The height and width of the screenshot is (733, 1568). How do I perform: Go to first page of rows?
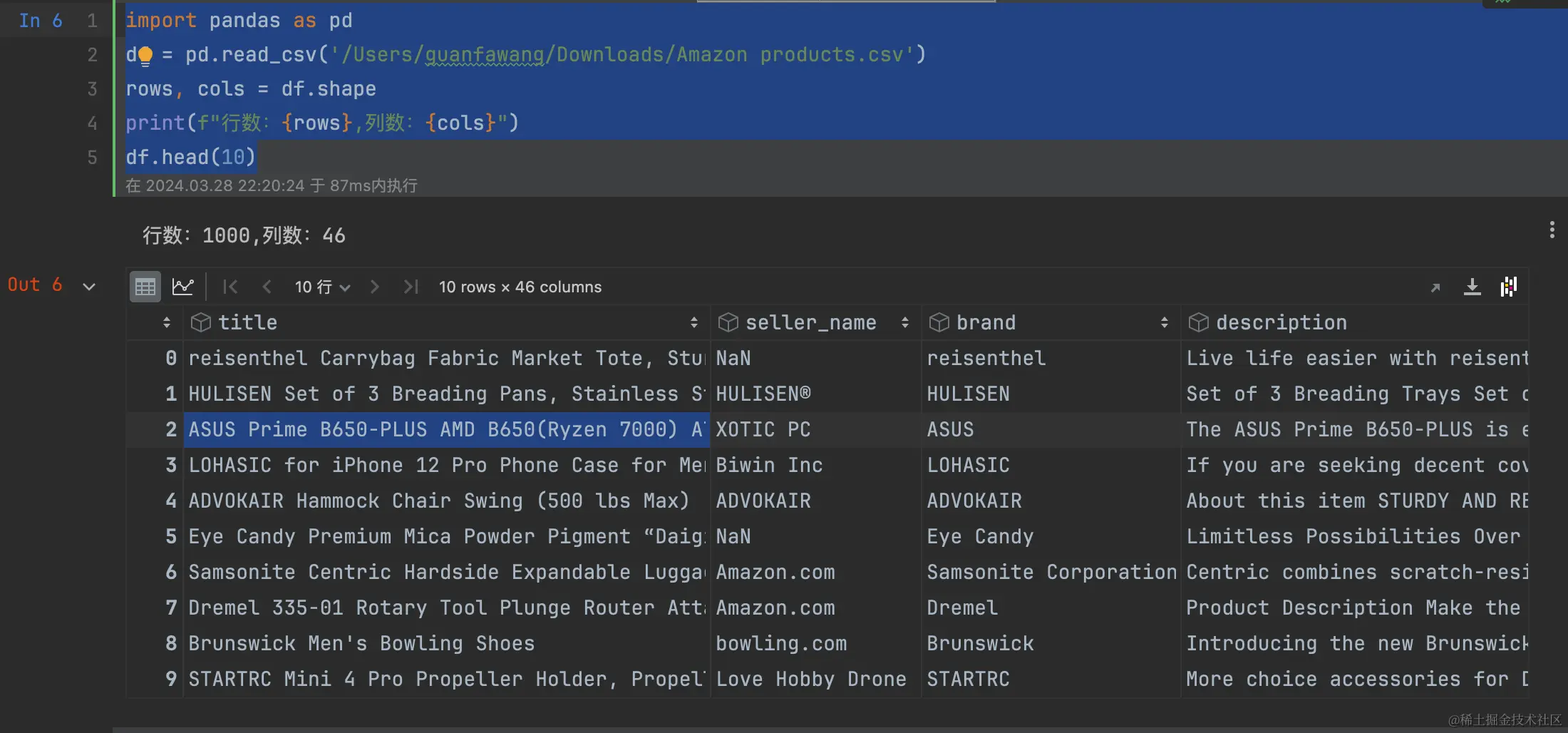click(x=230, y=287)
